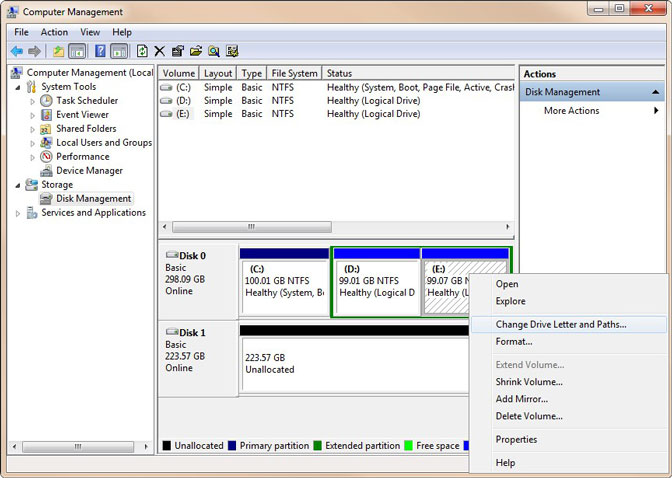The image size is (672, 478).
Task: Click the Up one level folder icon
Action: click(x=58, y=51)
